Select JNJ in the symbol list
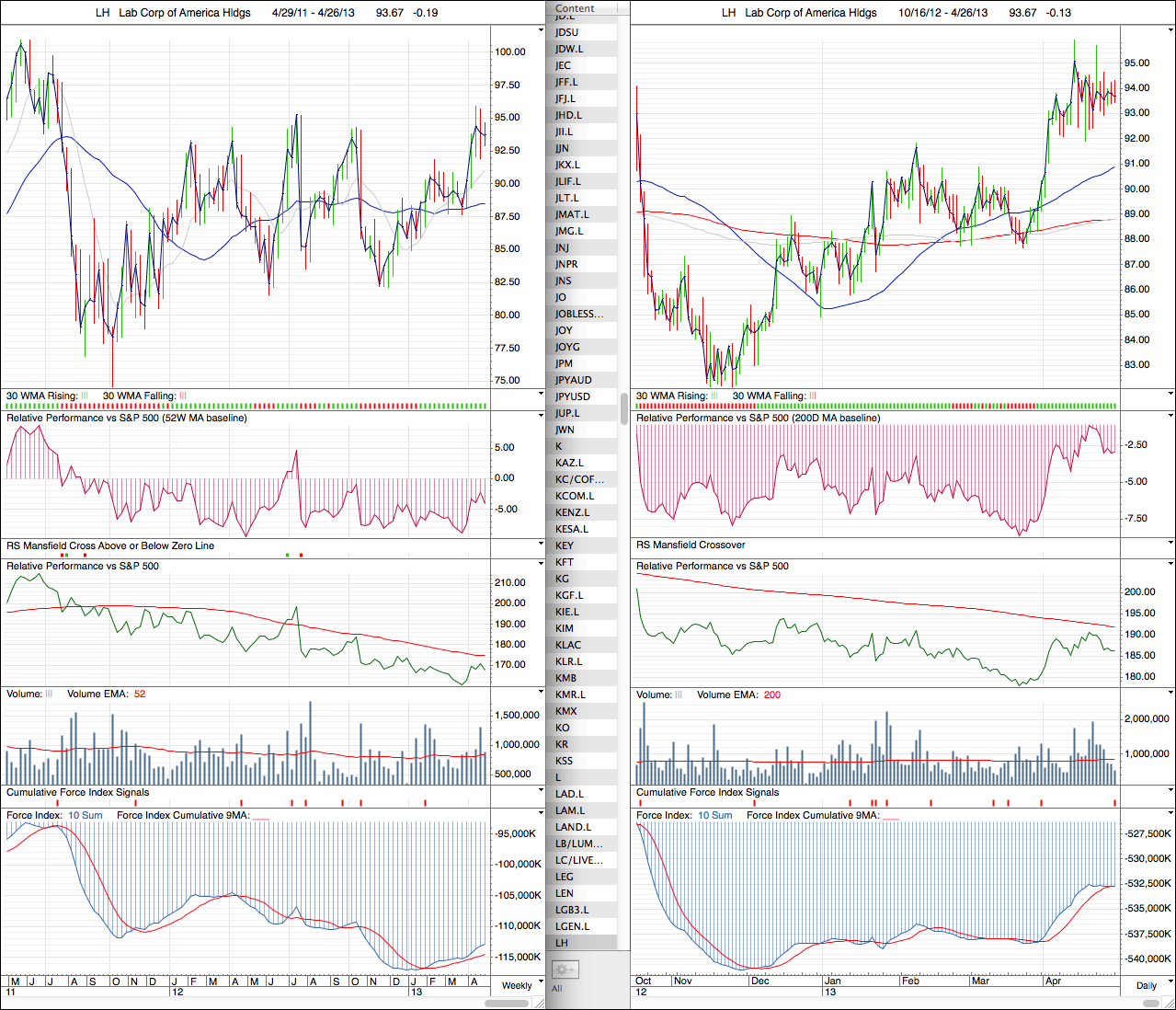Viewport: 1176px width, 1010px height. tap(562, 247)
